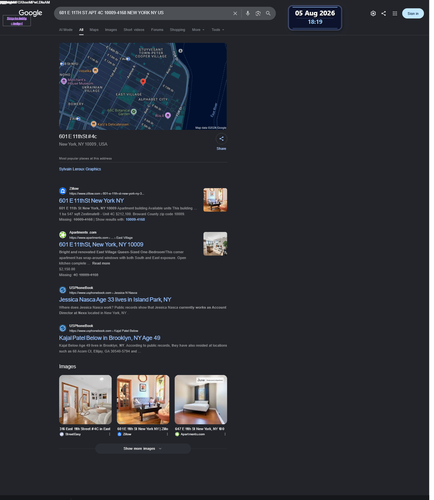This screenshot has width=434, height=500.
Task: Start voice search with microphone icon
Action: coord(248,13)
